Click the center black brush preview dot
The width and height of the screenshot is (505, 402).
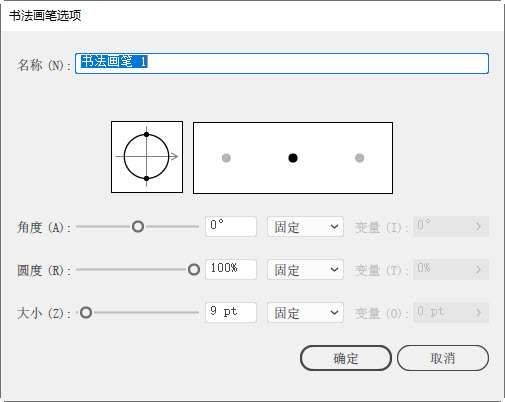[293, 158]
